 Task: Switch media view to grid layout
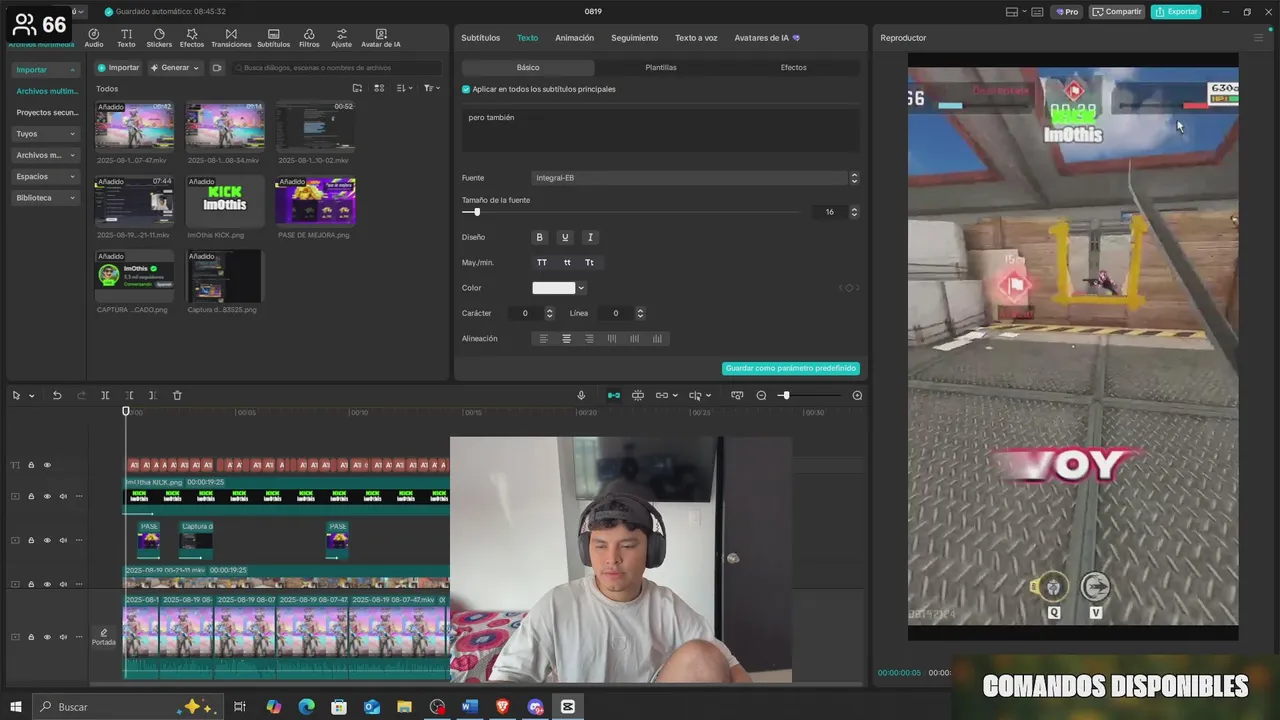[x=379, y=88]
